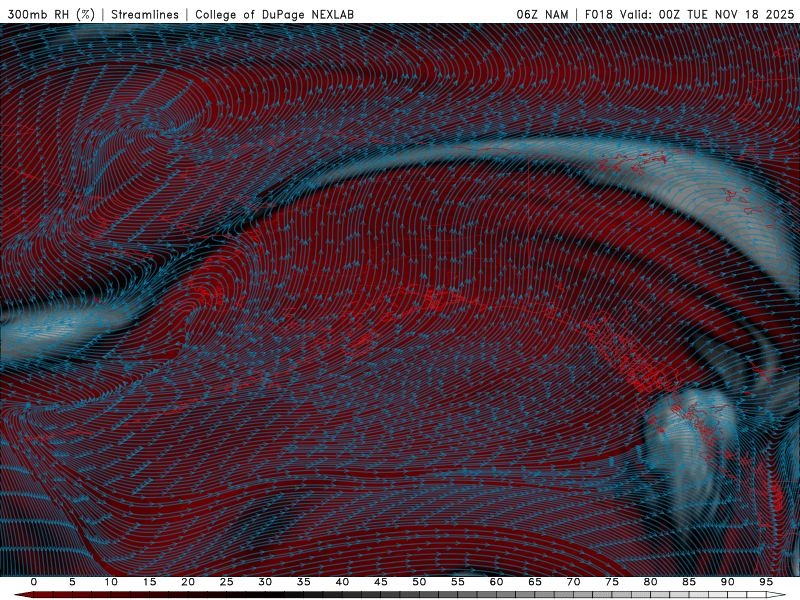Click the colorbar label "25"
The height and width of the screenshot is (600, 800).
227,582
